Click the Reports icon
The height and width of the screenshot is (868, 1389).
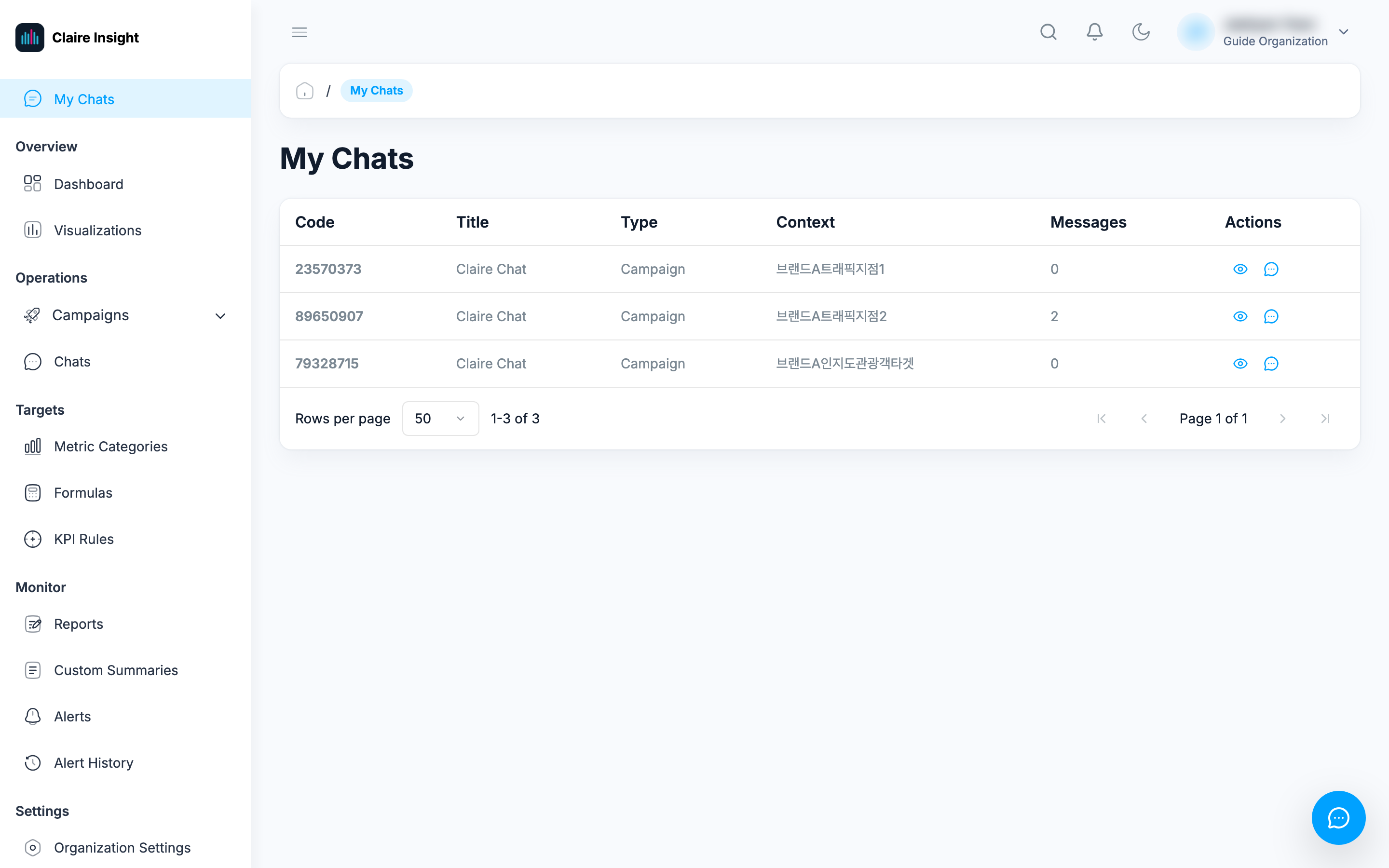[x=33, y=624]
